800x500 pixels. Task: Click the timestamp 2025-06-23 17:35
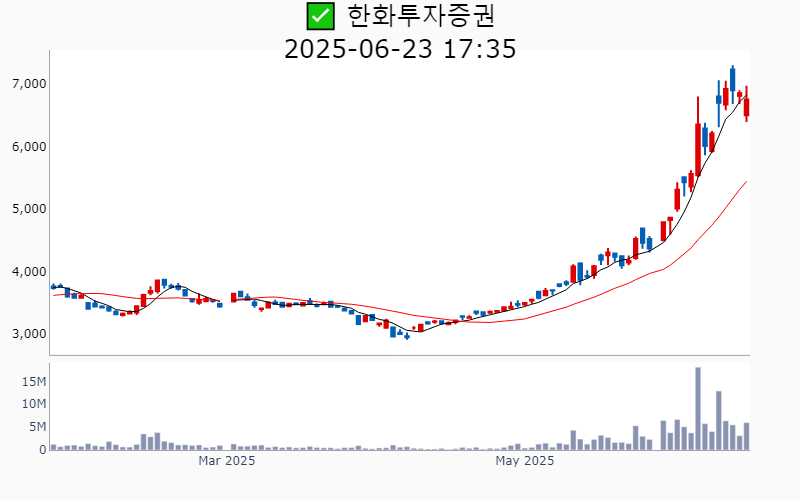400,49
